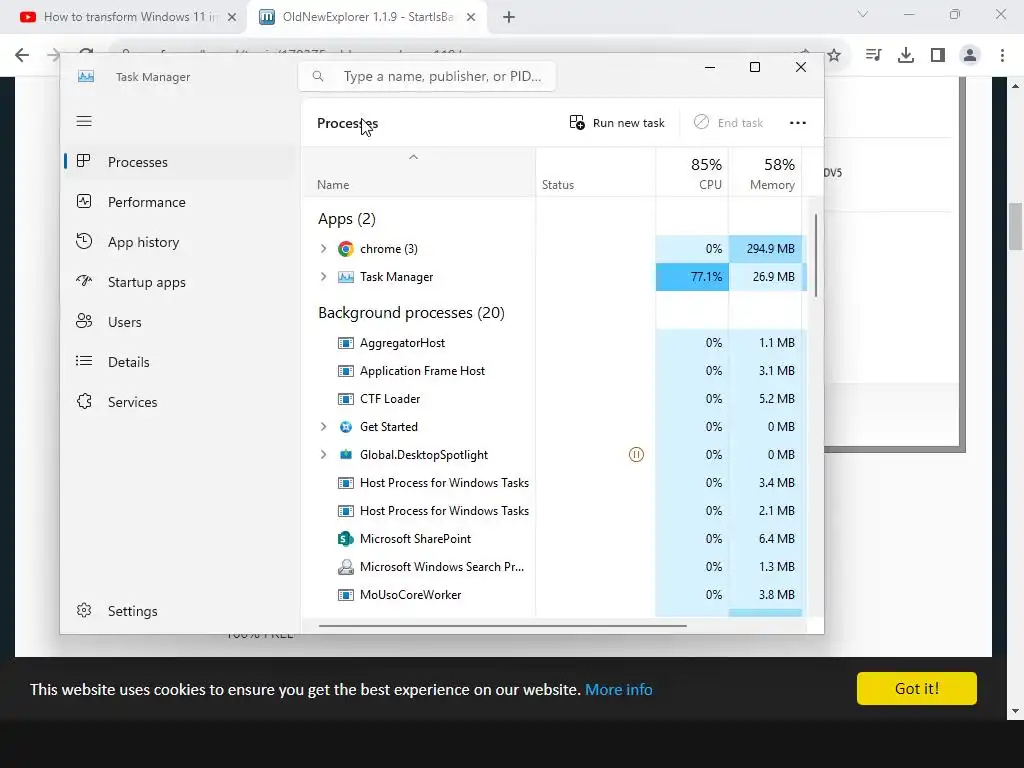Open the Chrome tab search dropdown arrow
Image resolution: width=1024 pixels, height=768 pixels.
[x=863, y=14]
